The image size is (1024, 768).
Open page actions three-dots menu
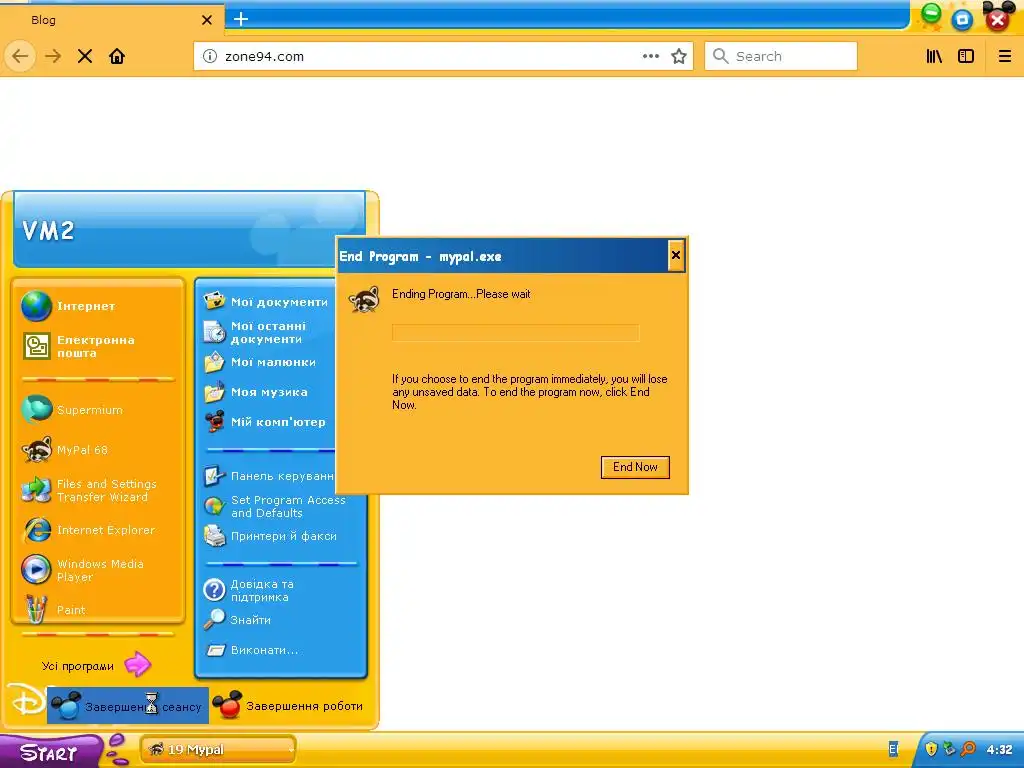coord(650,56)
